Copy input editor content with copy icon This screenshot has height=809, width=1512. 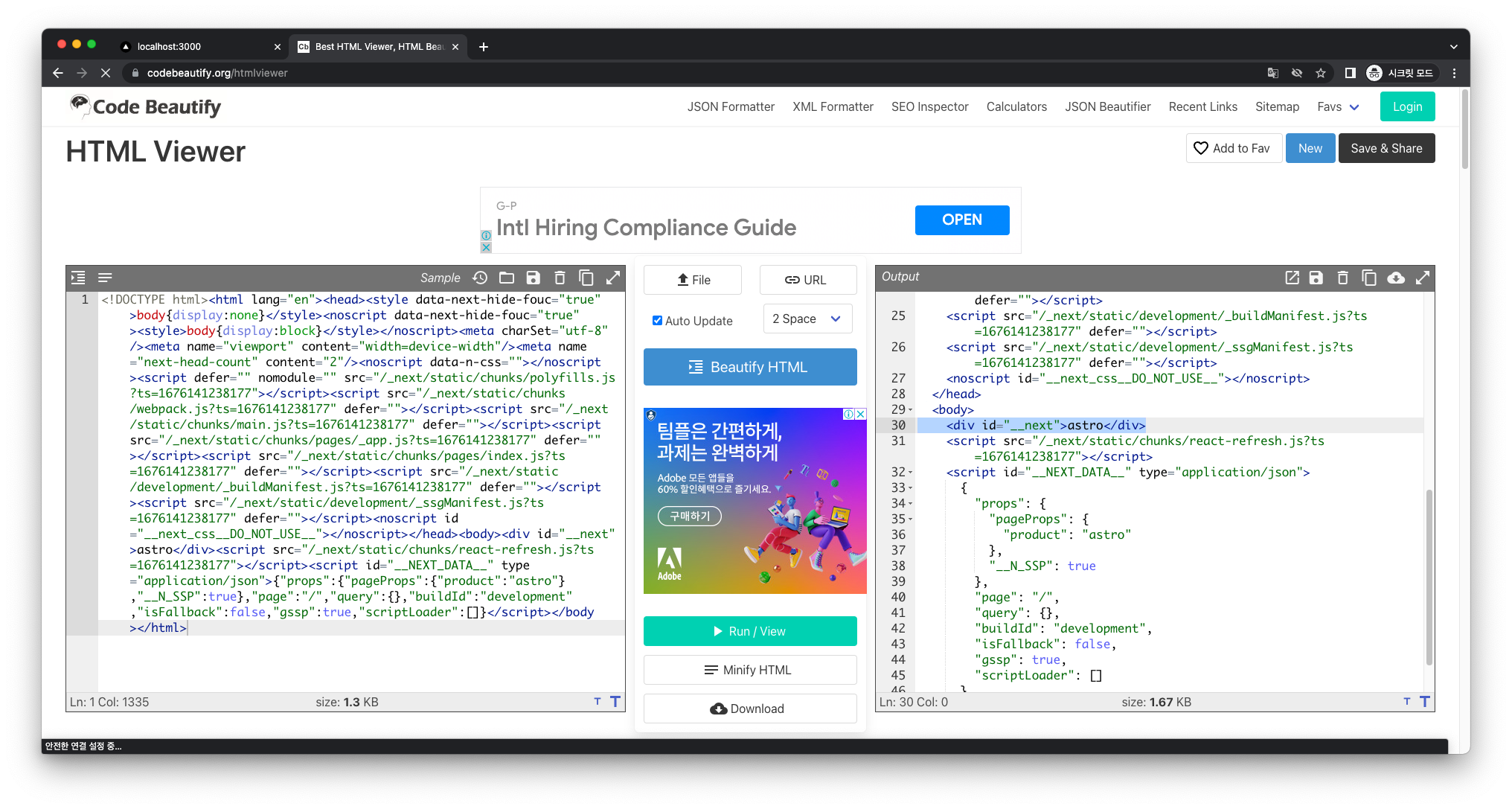pos(586,278)
